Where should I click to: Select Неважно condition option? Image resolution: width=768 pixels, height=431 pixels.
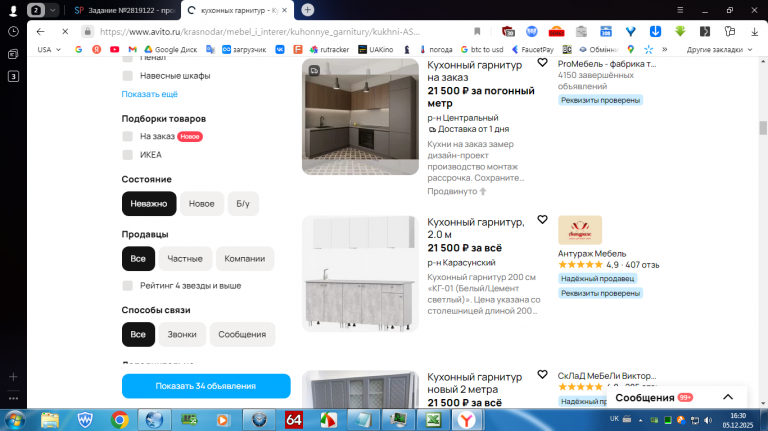coord(149,203)
